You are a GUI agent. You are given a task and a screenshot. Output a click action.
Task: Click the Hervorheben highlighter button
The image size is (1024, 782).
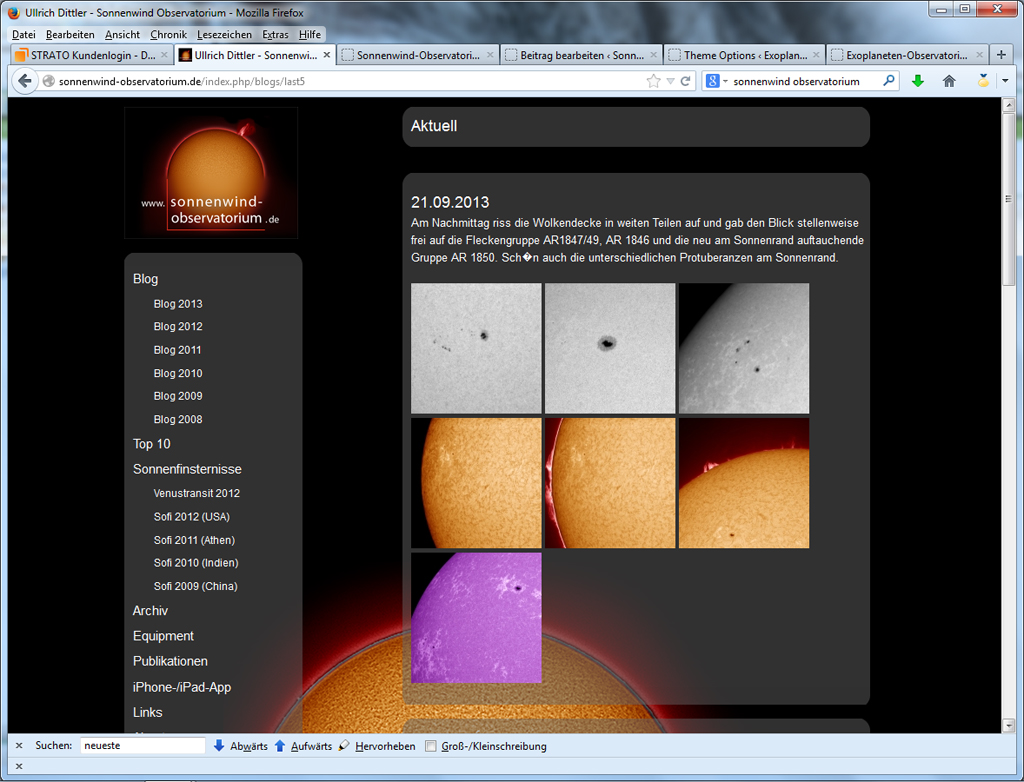coord(377,745)
